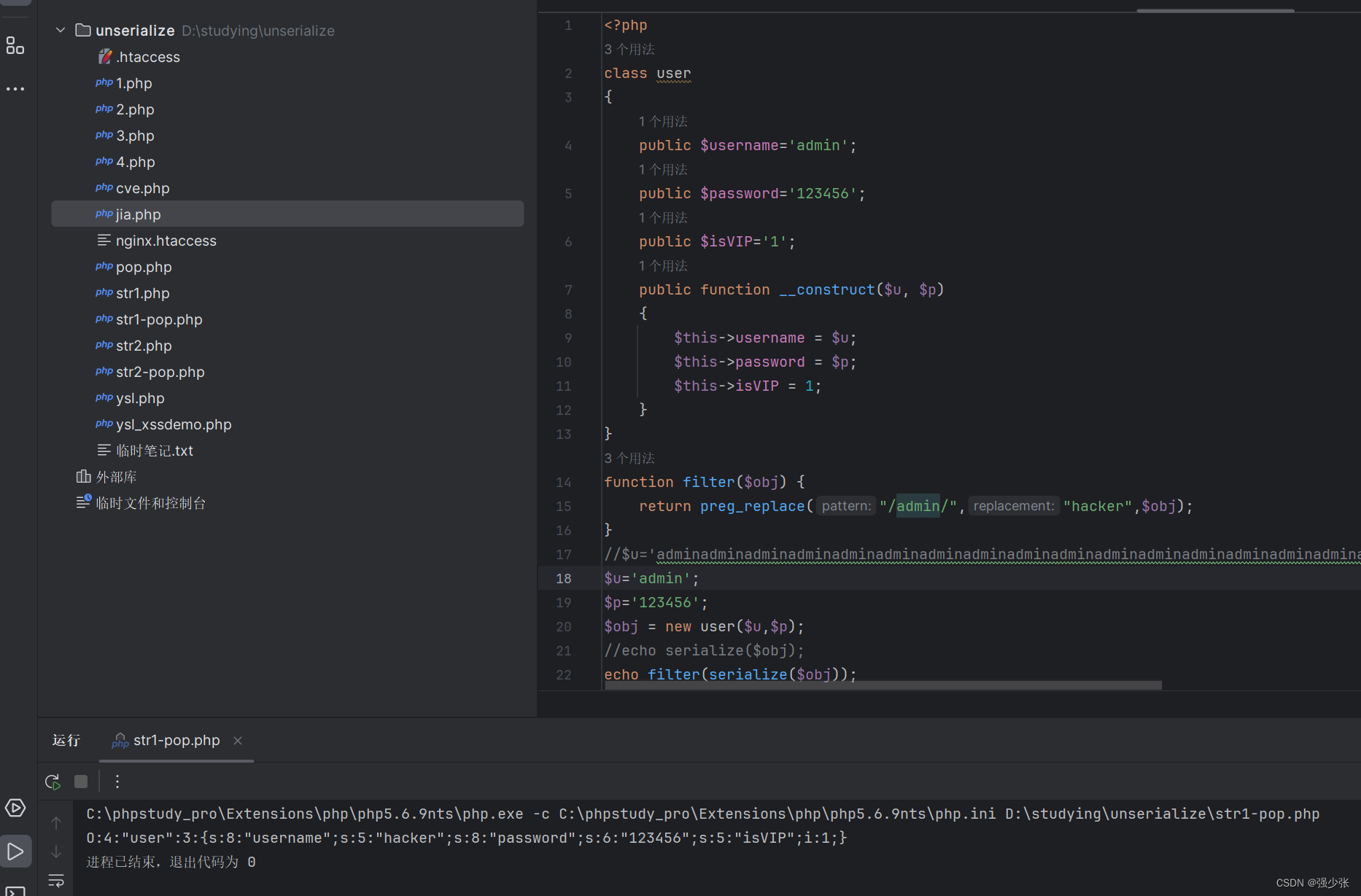
Task: Click the commented //echo serialize($obj) line
Action: (704, 650)
